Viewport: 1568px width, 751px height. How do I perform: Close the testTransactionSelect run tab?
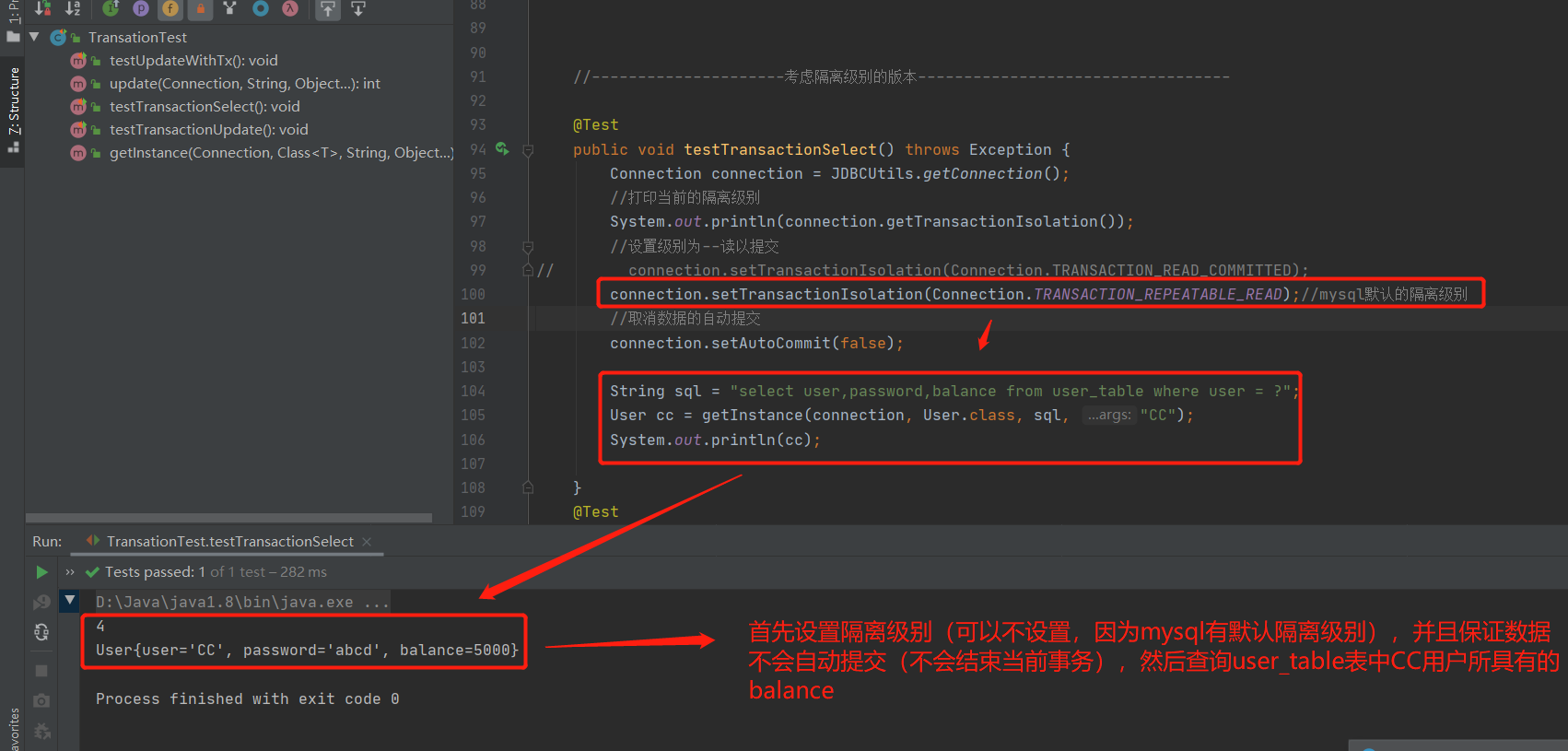tap(367, 541)
